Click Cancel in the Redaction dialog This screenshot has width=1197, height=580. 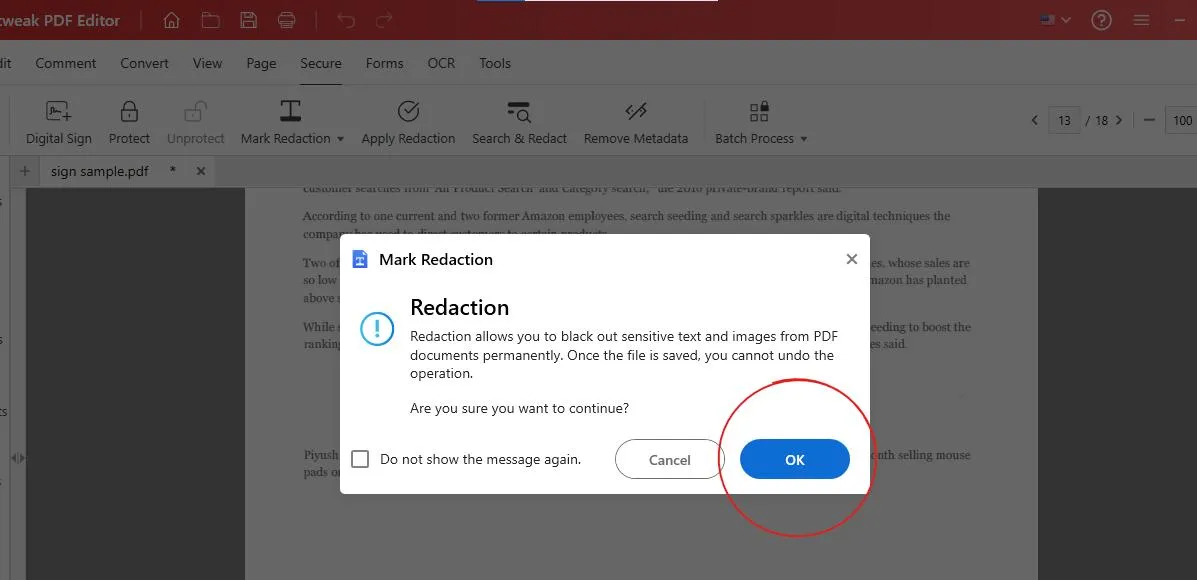[x=669, y=460]
